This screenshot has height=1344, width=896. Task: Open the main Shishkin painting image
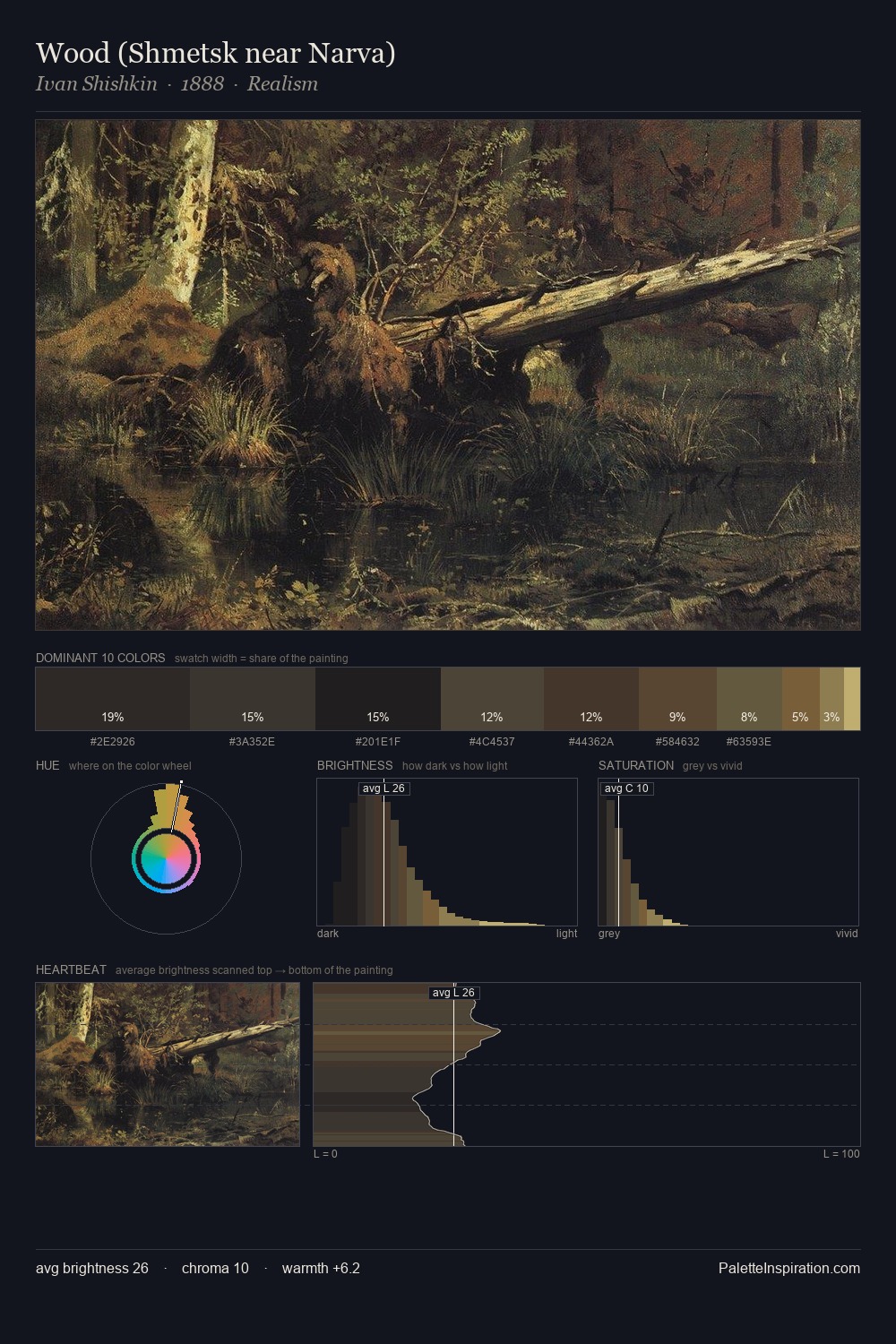tap(448, 375)
